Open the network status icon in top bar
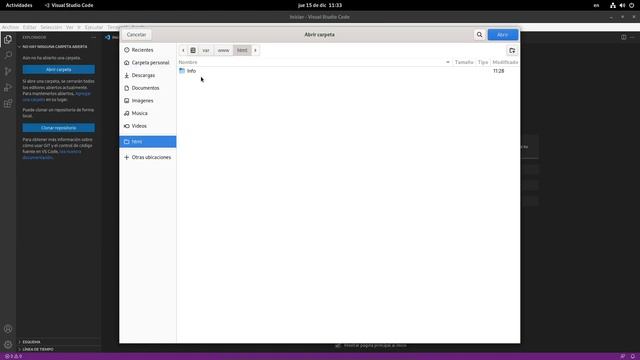This screenshot has width=640, height=360. tap(613, 5)
